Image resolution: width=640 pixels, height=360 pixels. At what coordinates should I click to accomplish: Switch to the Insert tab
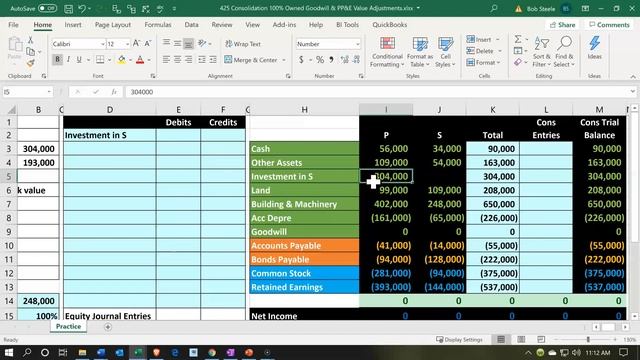pyautogui.click(x=73, y=25)
